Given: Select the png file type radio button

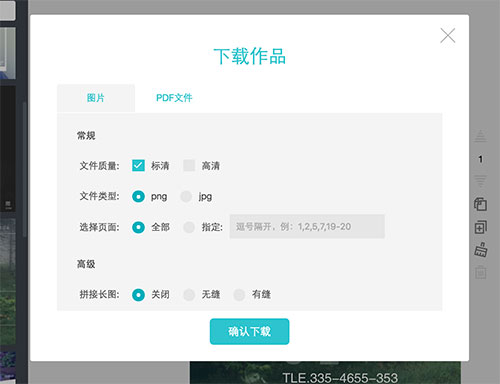Looking at the screenshot, I should pyautogui.click(x=138, y=196).
